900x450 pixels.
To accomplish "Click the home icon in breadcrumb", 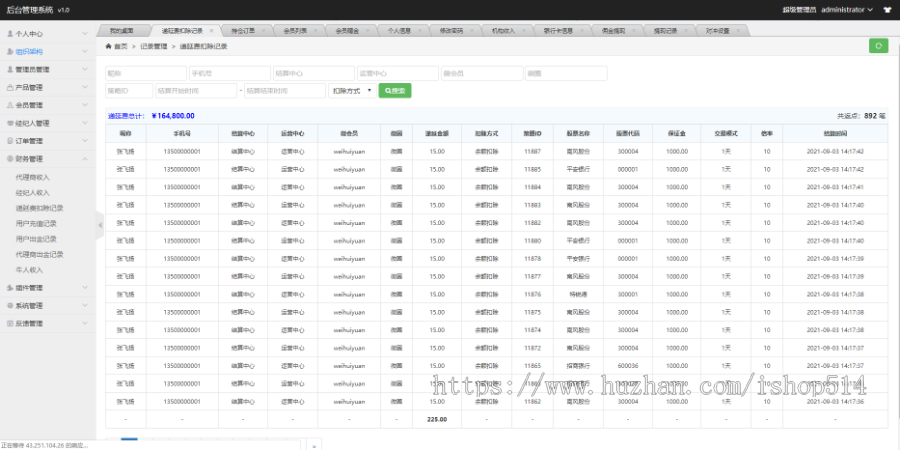I will (x=109, y=46).
